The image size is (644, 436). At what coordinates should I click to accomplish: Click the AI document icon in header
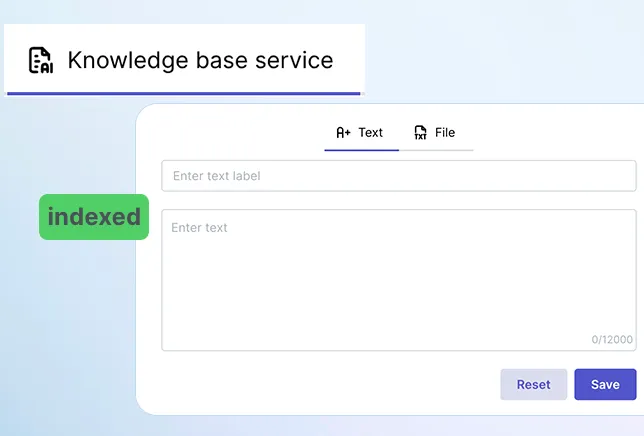point(40,60)
